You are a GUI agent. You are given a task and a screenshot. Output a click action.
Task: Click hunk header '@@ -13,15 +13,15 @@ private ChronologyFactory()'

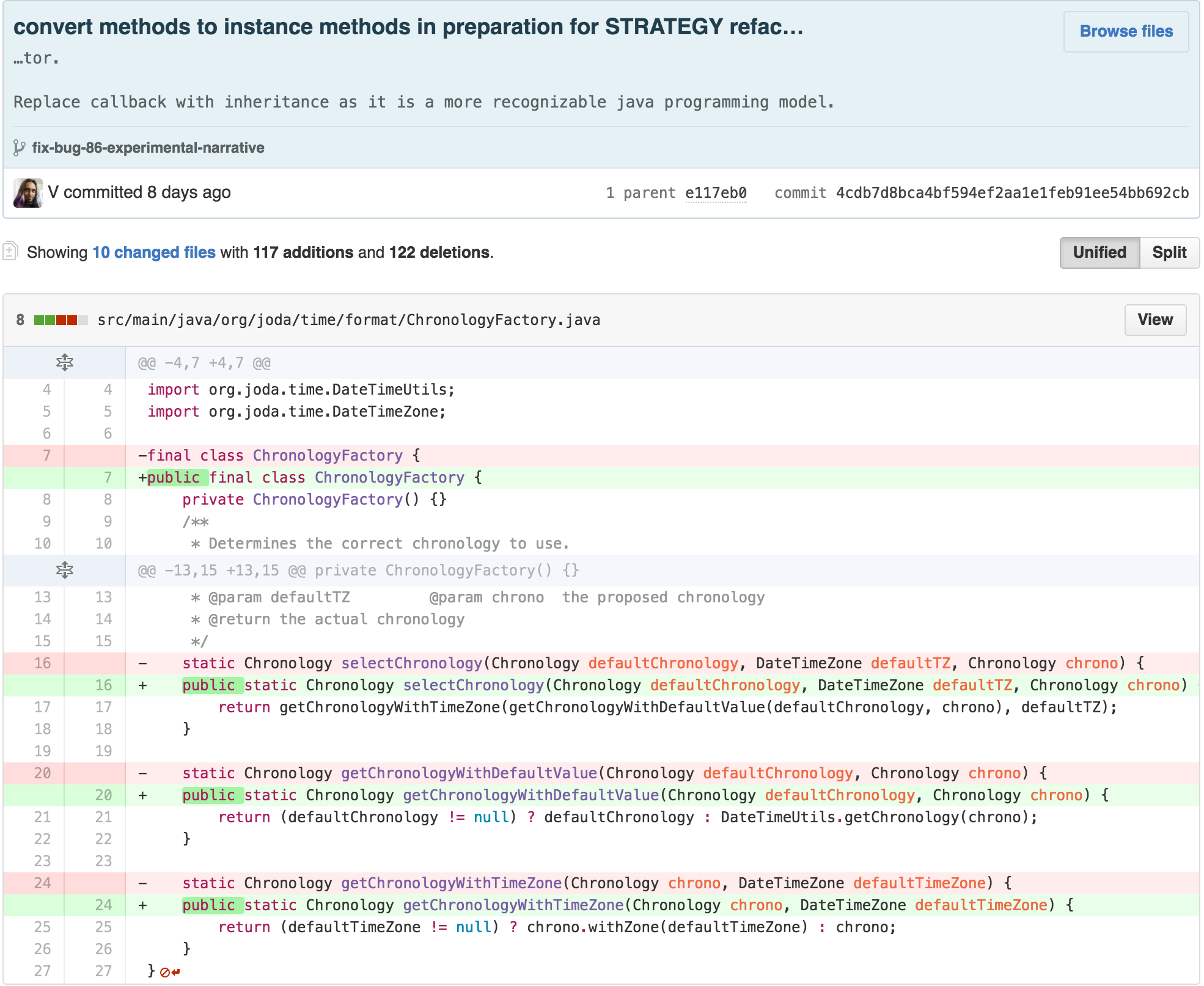tap(359, 571)
